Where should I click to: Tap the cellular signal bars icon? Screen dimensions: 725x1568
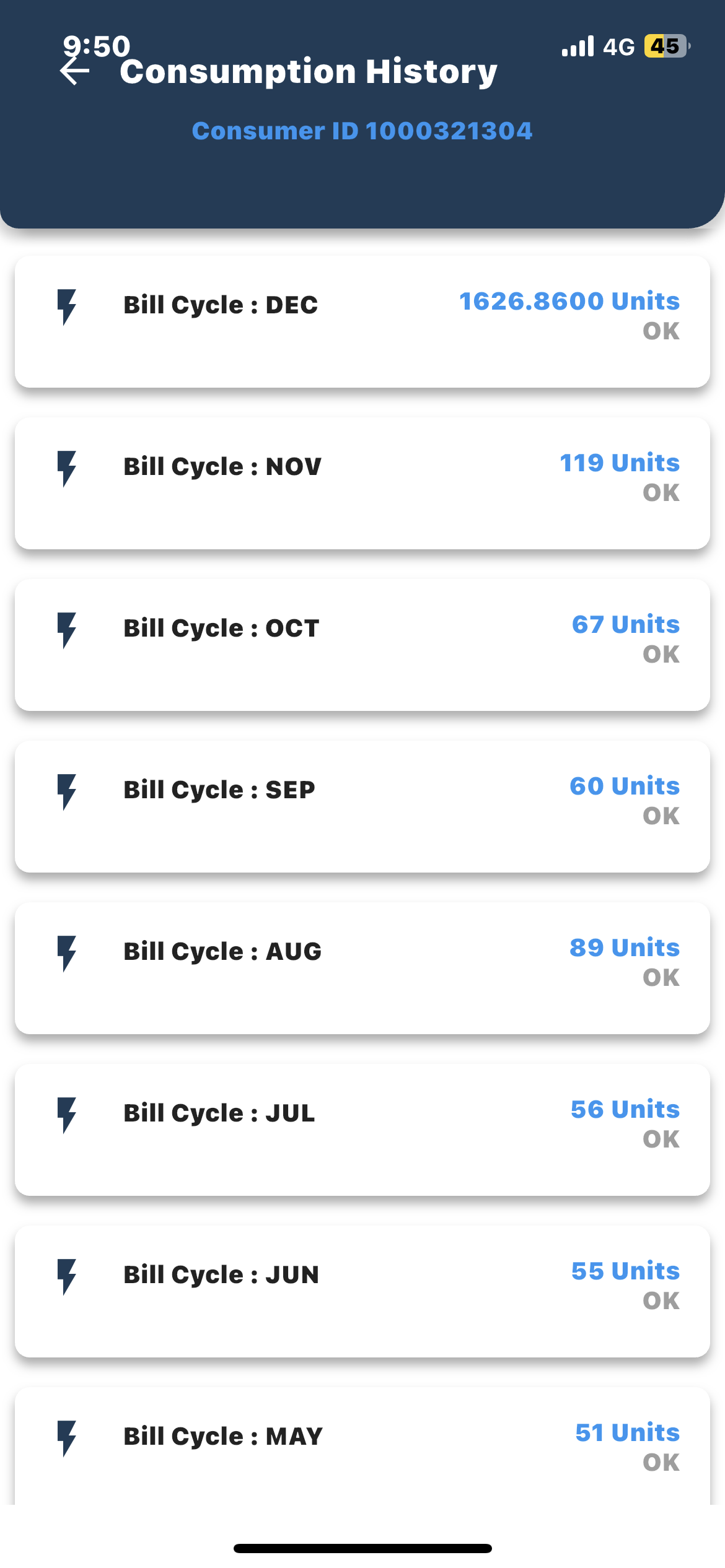tap(578, 46)
